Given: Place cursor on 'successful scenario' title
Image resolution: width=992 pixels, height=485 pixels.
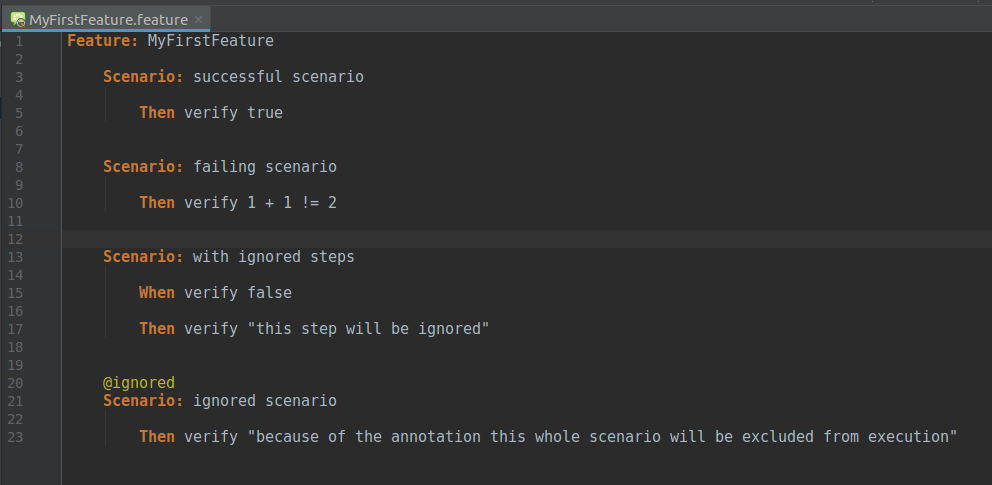Looking at the screenshot, I should [278, 77].
